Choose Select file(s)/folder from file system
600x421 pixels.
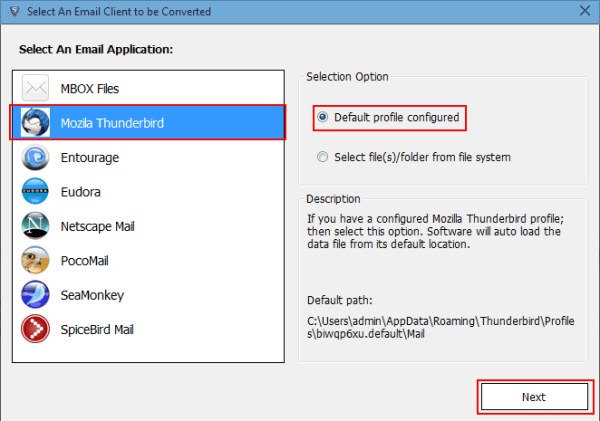[x=322, y=157]
